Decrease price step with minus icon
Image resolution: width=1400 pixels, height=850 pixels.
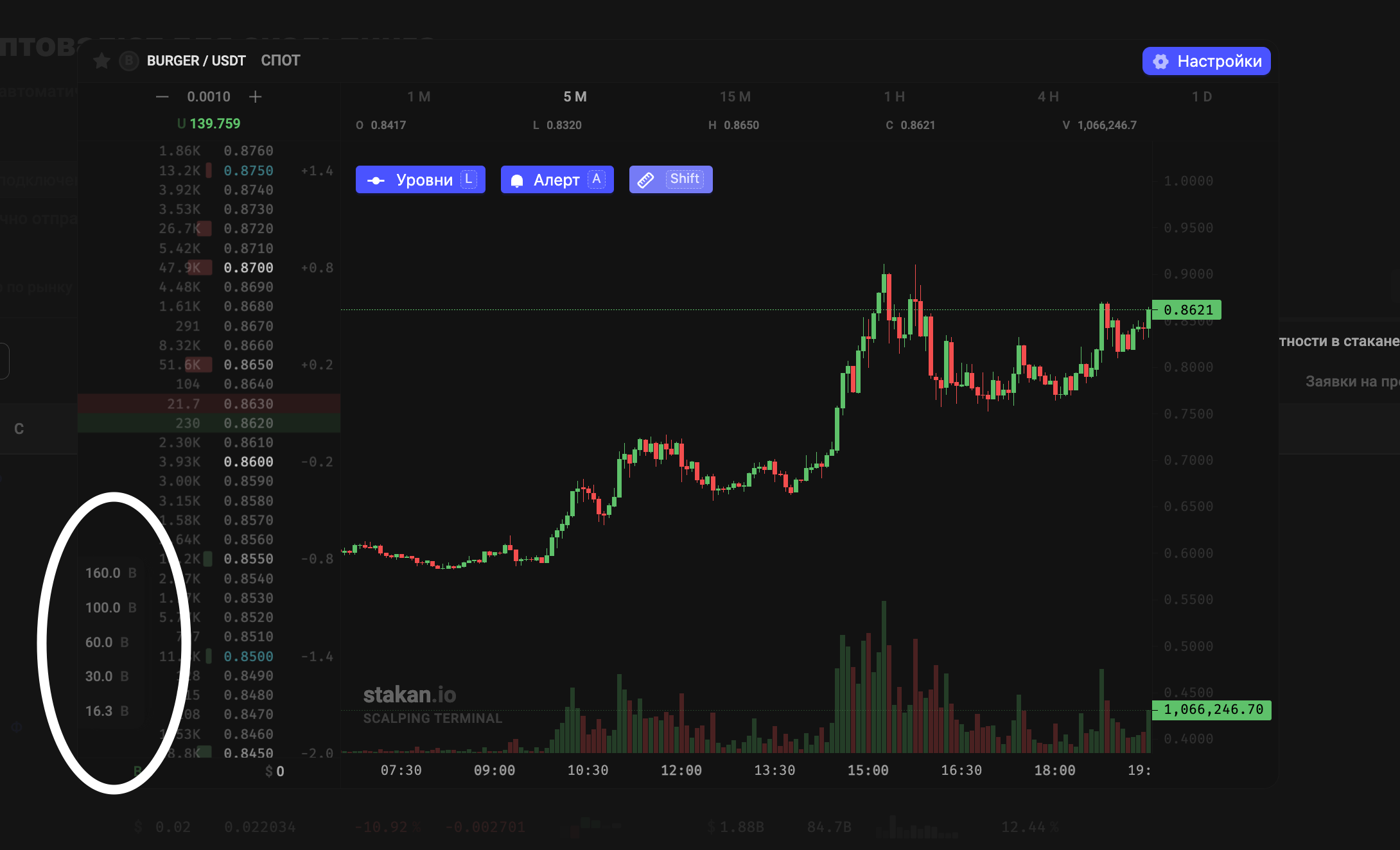(x=162, y=97)
